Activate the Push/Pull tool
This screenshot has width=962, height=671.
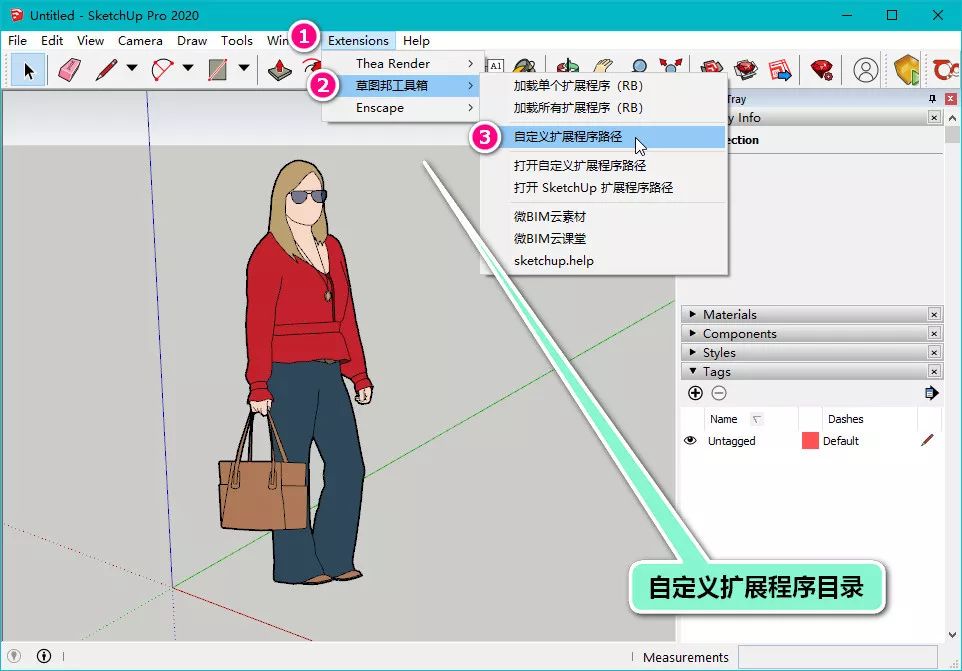pyautogui.click(x=280, y=70)
